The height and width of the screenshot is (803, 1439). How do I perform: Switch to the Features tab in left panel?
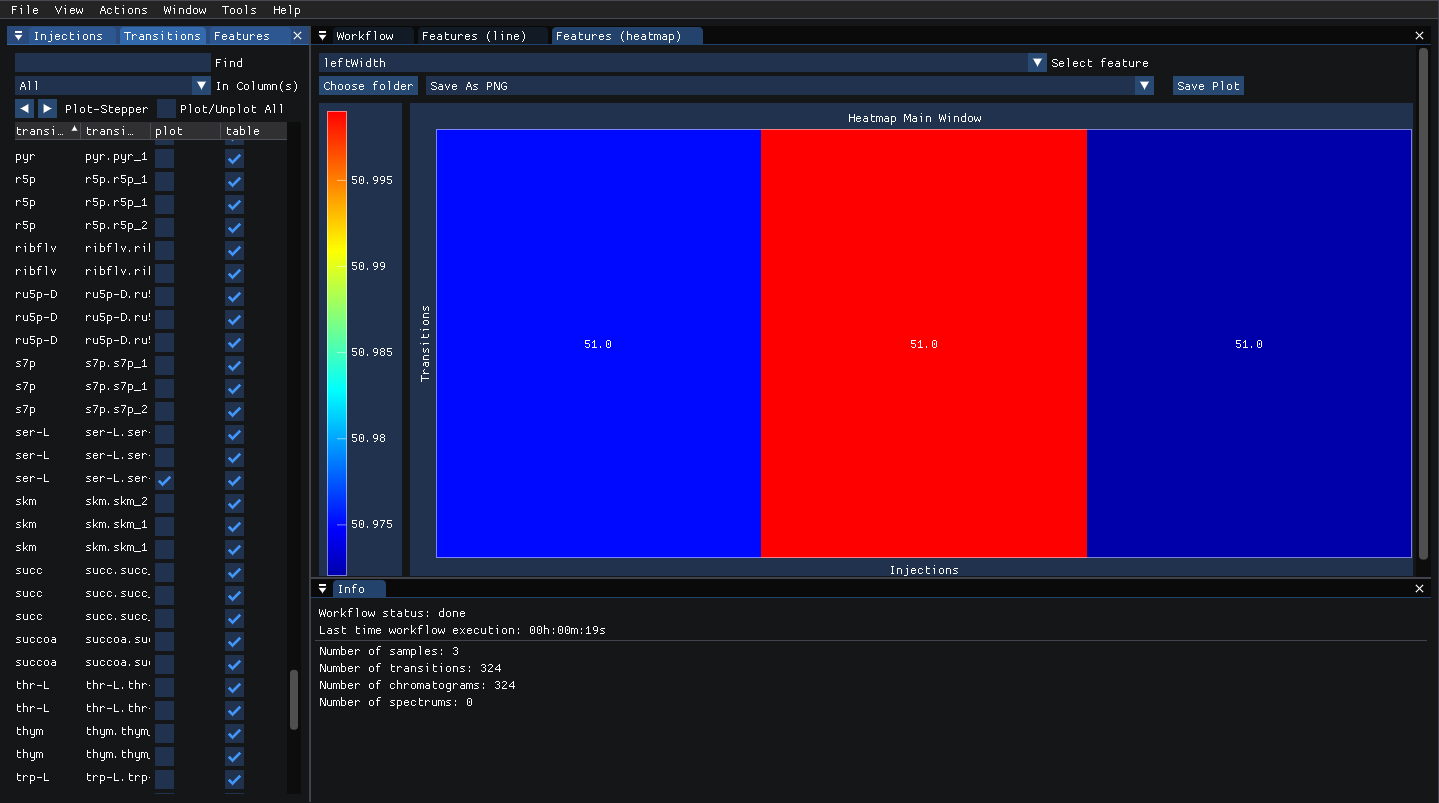point(242,36)
